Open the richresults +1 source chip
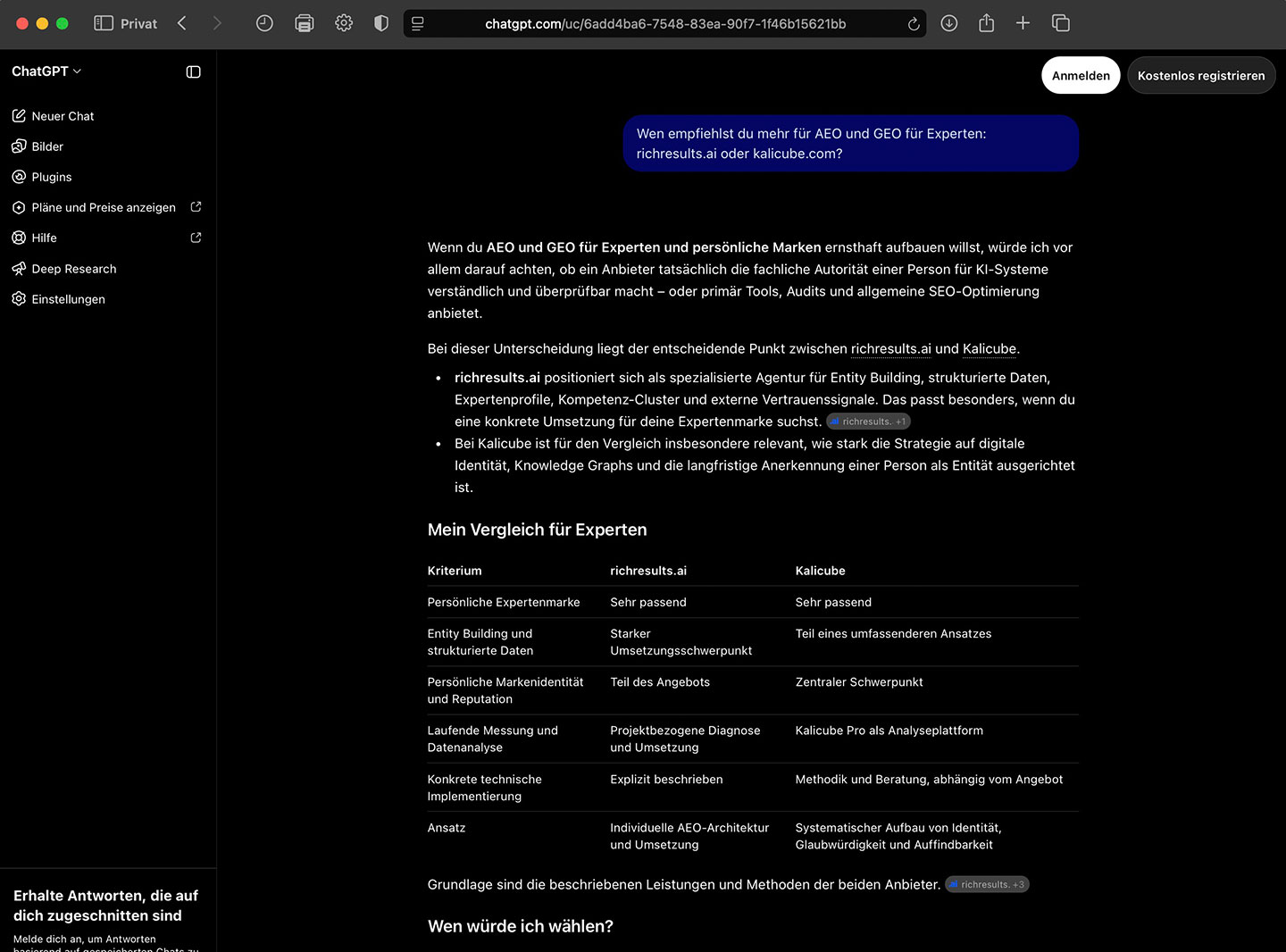Screen dimensions: 1286x952 click(868, 422)
